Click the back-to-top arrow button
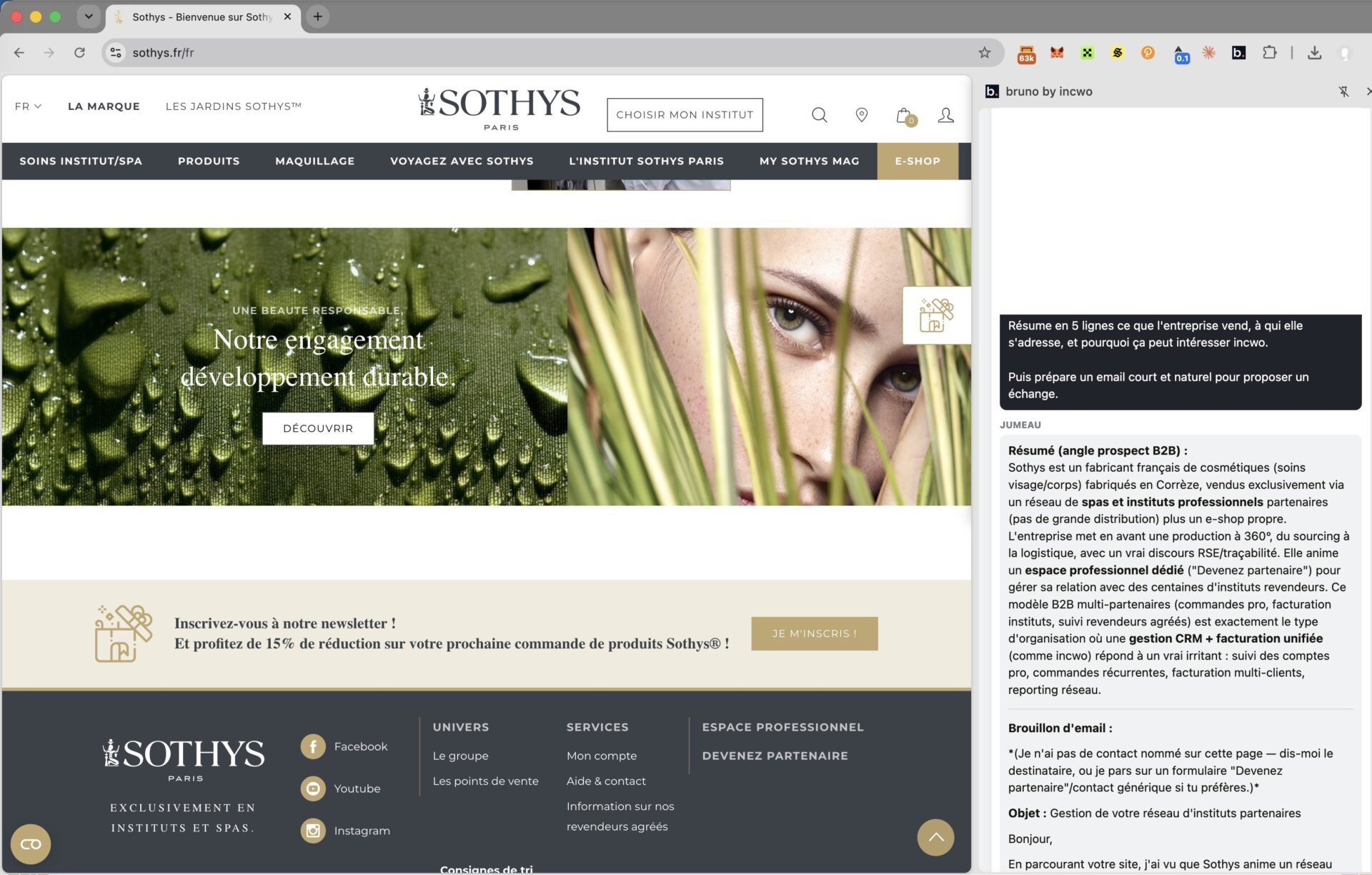The image size is (1372, 875). [936, 837]
